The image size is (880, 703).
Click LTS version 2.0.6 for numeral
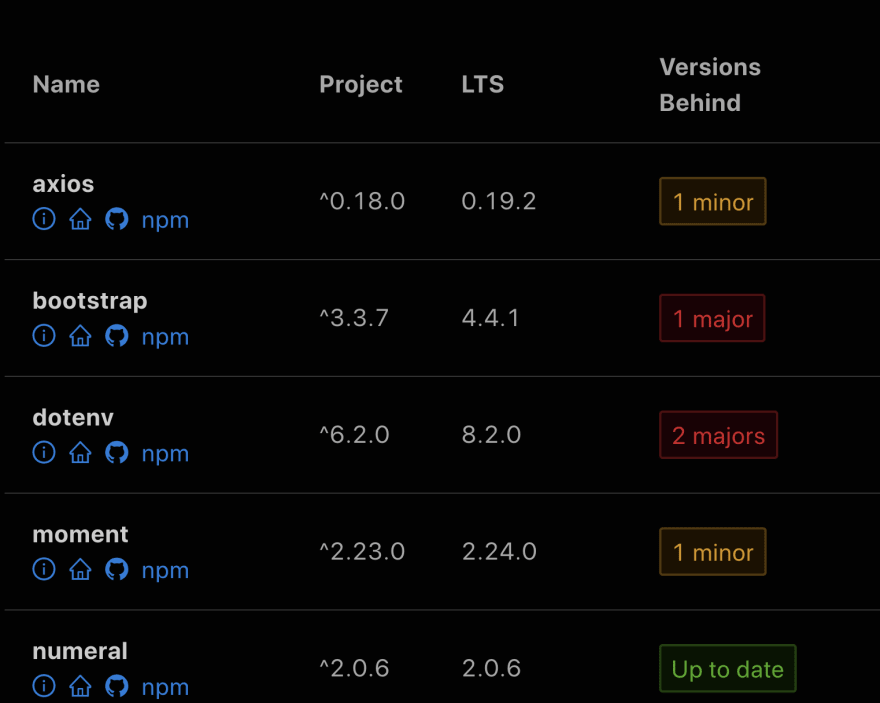[x=491, y=668]
